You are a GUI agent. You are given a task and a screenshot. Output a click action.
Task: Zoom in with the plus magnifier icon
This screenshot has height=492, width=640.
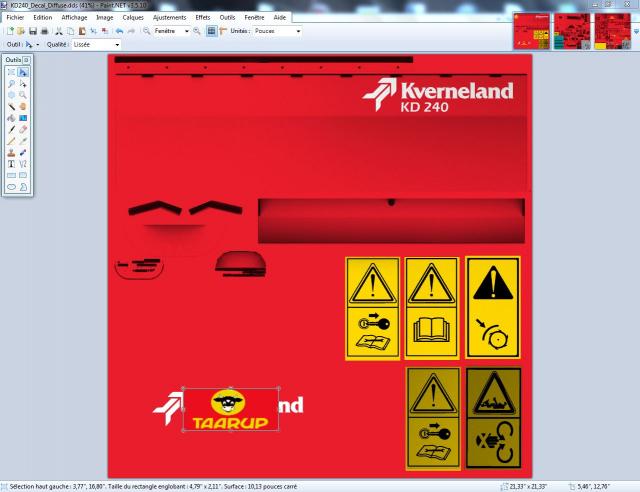pos(197,31)
